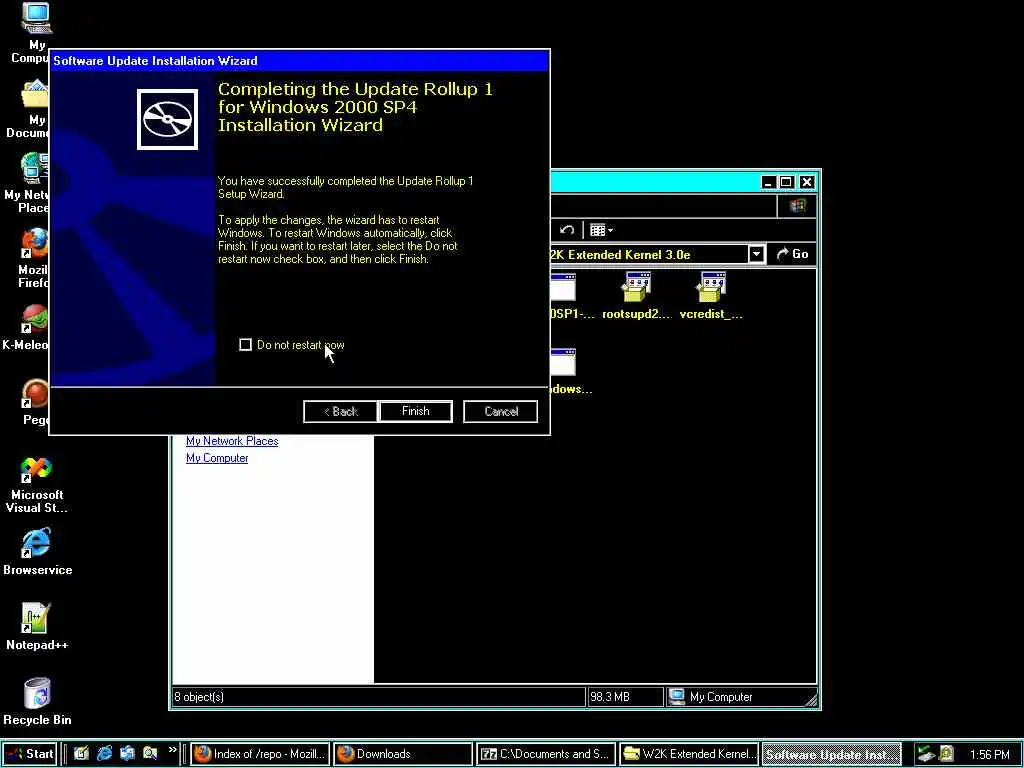Click the Windows flag logo in Explorer

(x=797, y=206)
